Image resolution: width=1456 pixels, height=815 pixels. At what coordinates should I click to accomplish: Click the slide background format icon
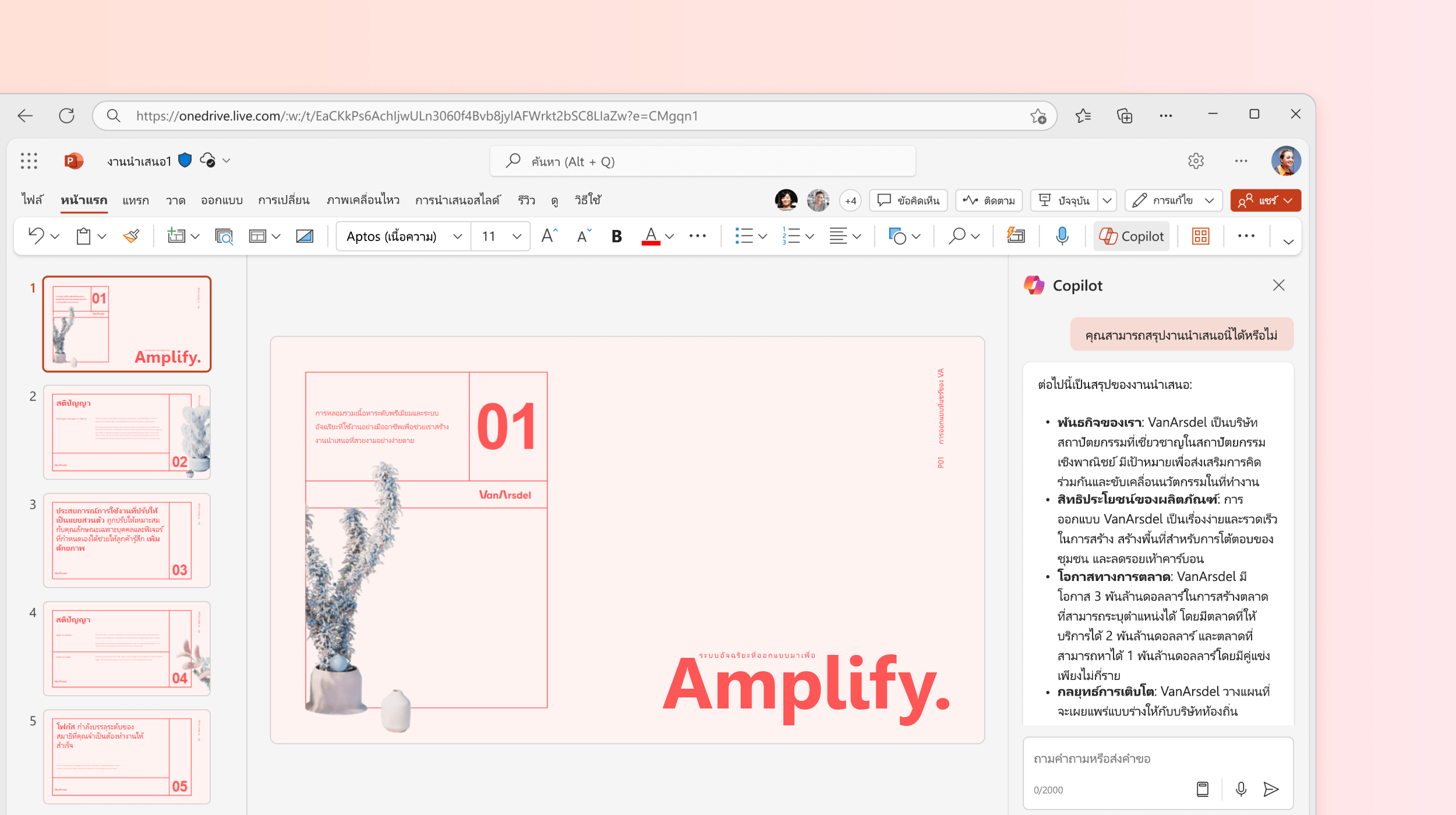[305, 236]
